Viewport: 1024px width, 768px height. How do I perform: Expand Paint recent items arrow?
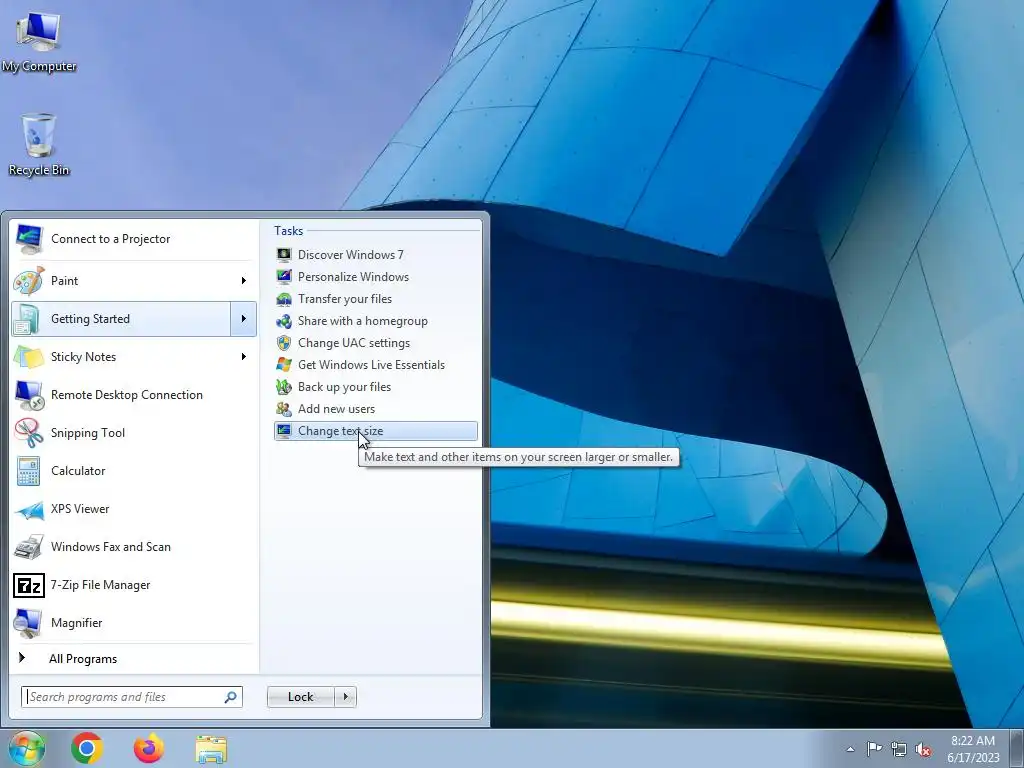244,281
